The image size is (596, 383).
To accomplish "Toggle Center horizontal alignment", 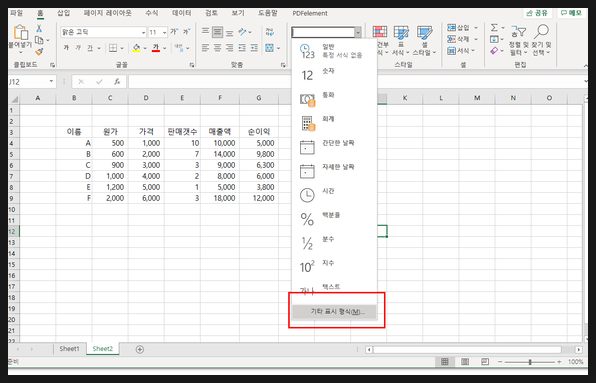I will pos(217,48).
